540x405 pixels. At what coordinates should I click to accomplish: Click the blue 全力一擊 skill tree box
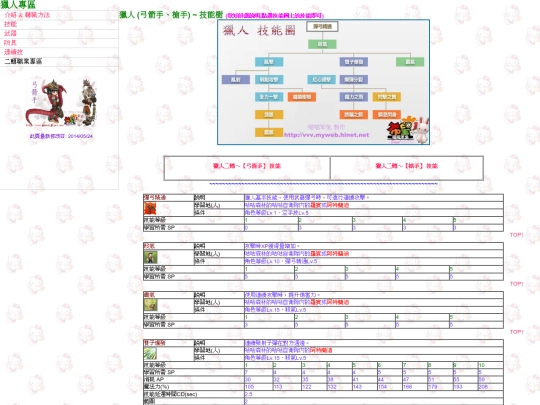[269, 97]
